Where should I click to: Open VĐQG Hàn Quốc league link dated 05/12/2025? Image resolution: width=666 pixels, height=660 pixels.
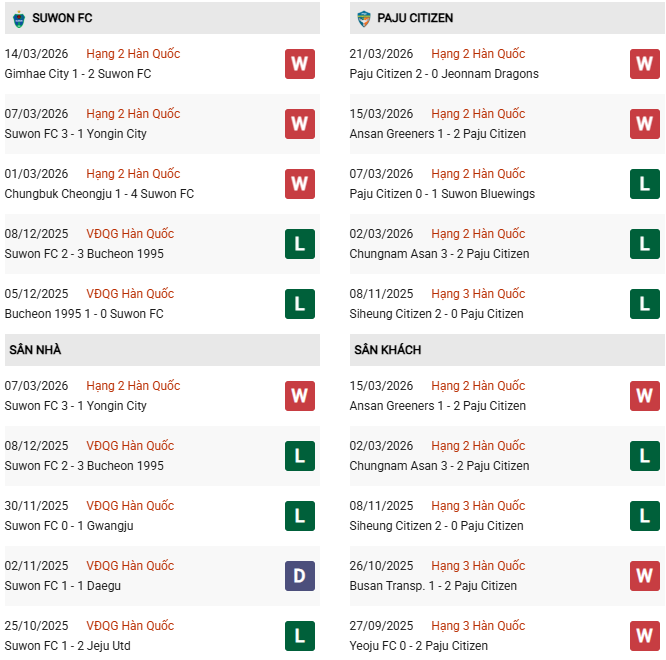130,294
